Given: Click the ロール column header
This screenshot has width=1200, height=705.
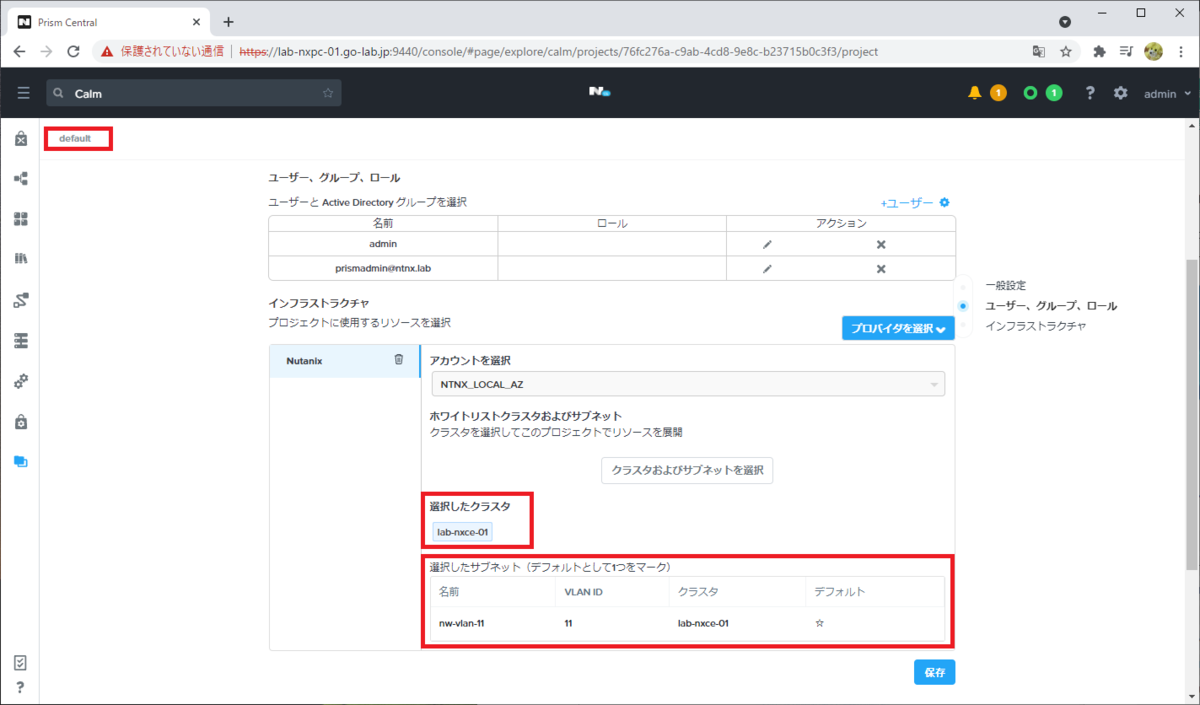Looking at the screenshot, I should [612, 224].
